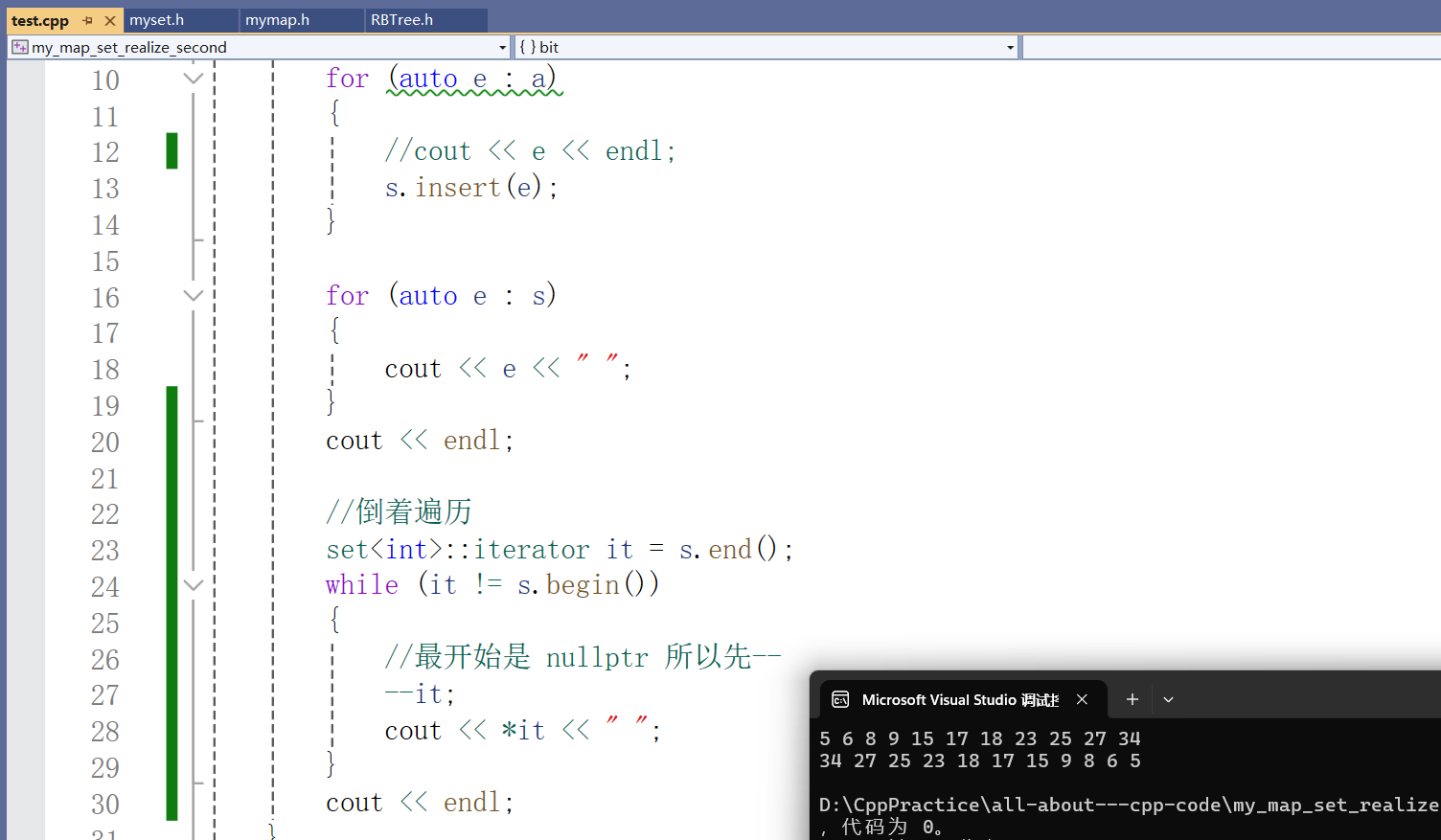
Task: Click line number 30 in the gutter
Action: tap(105, 805)
